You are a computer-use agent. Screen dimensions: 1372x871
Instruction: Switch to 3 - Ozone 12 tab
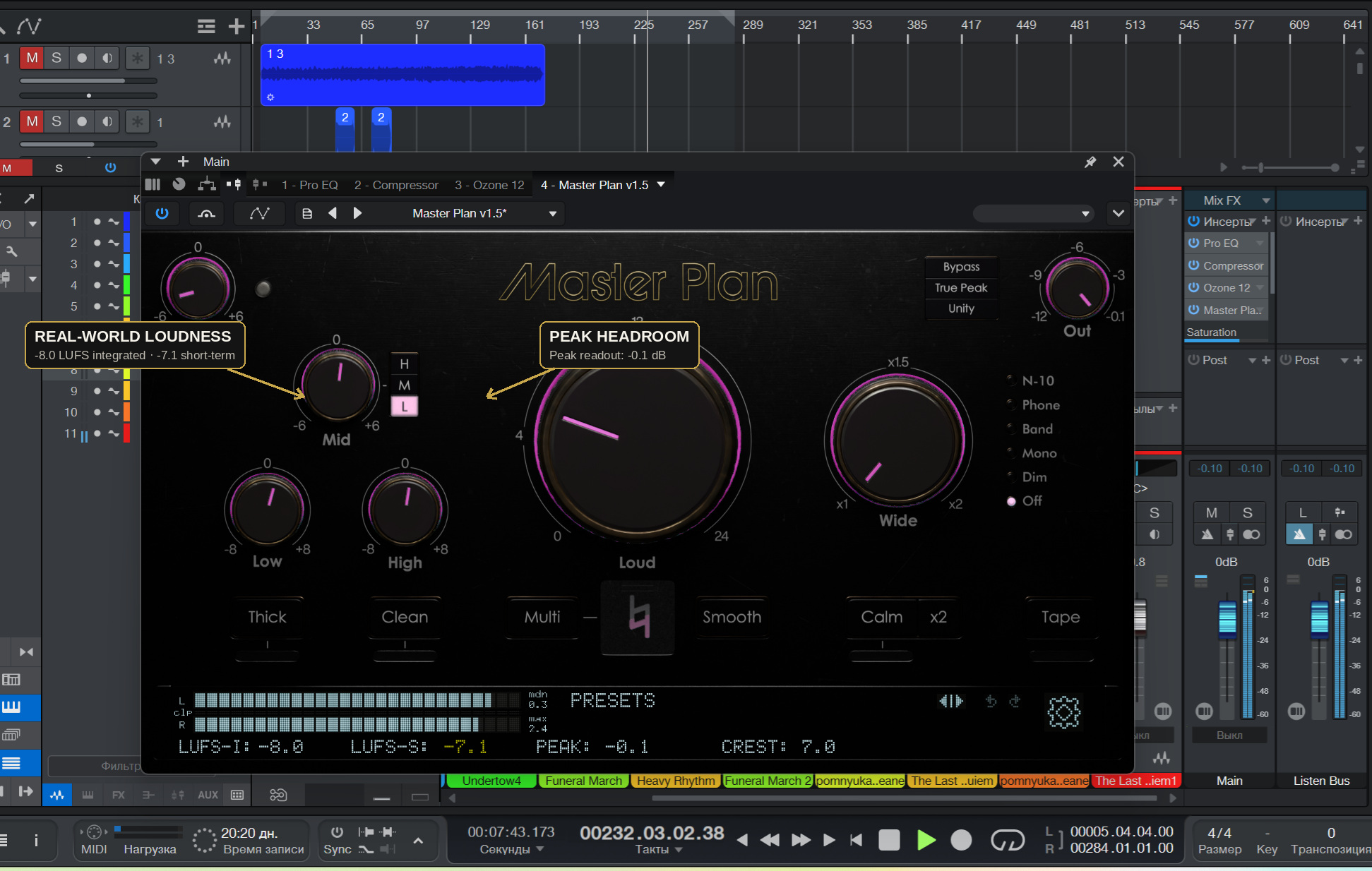point(489,185)
